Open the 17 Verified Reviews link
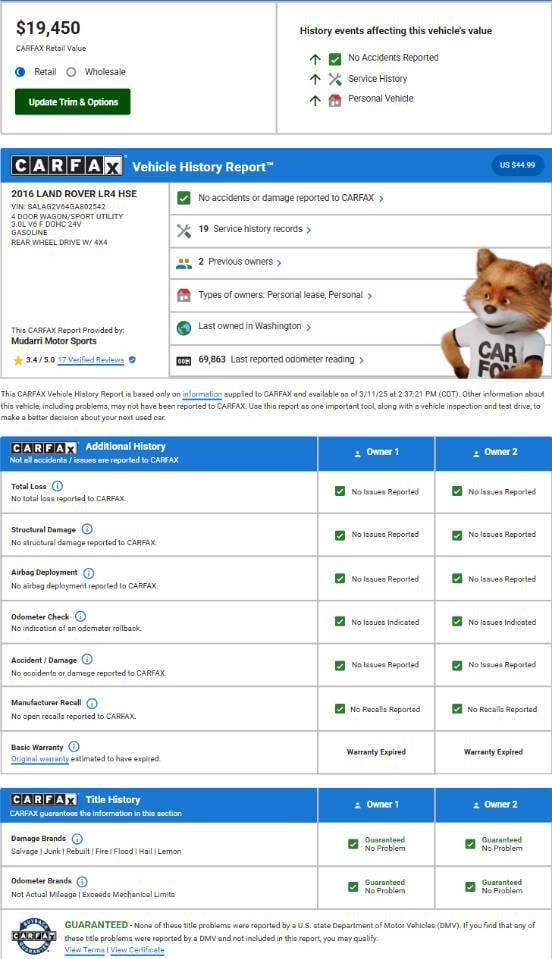Image resolution: width=552 pixels, height=959 pixels. coord(91,360)
